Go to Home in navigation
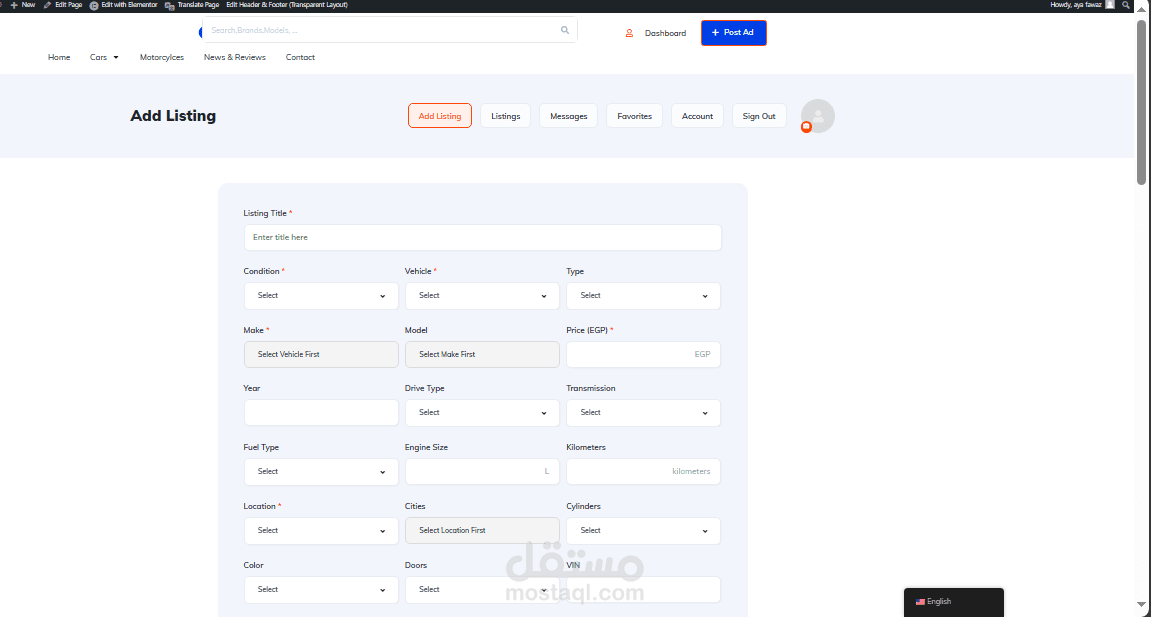 point(59,57)
